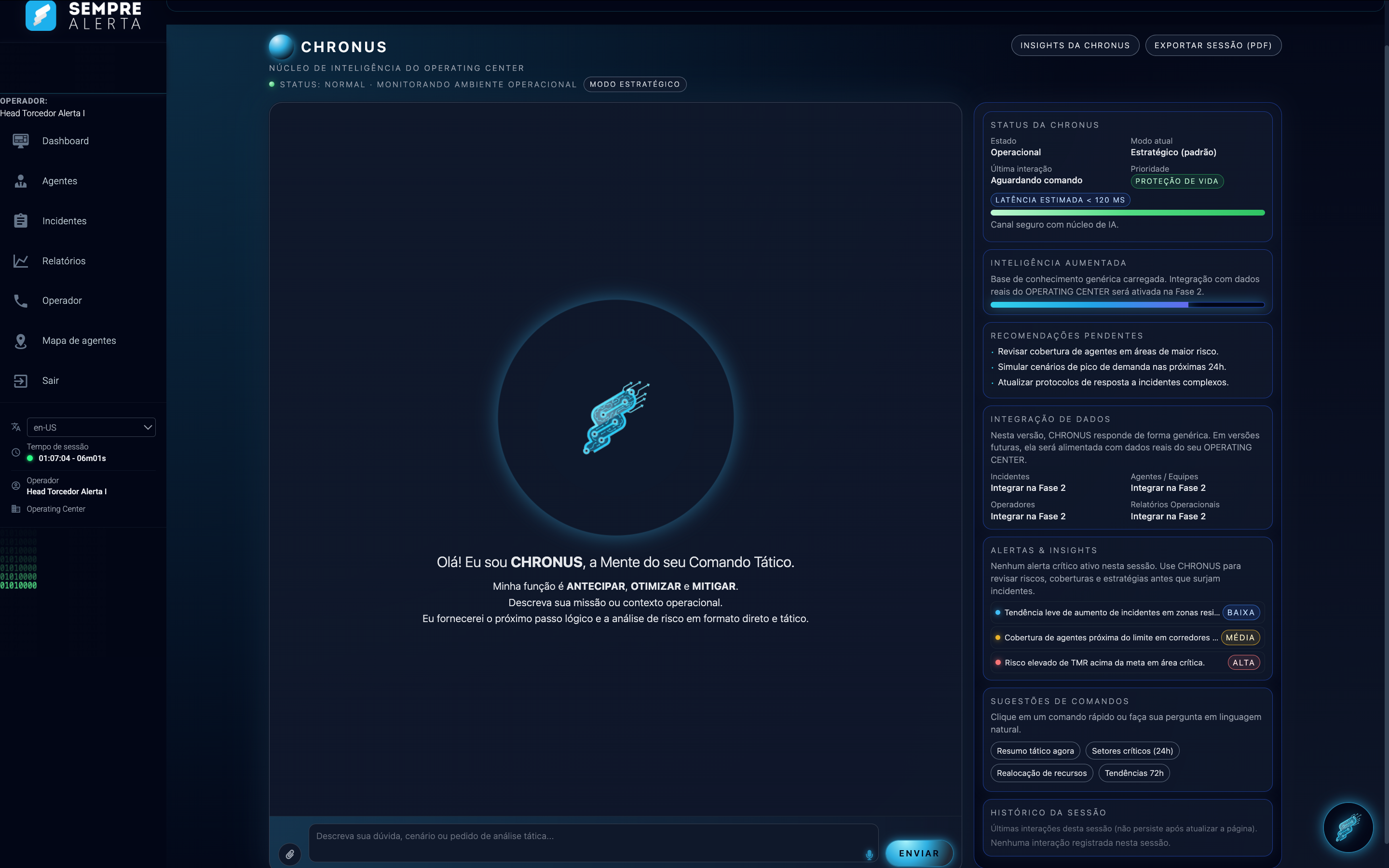
Task: Click the Incidentes clipboard icon
Action: click(x=21, y=221)
